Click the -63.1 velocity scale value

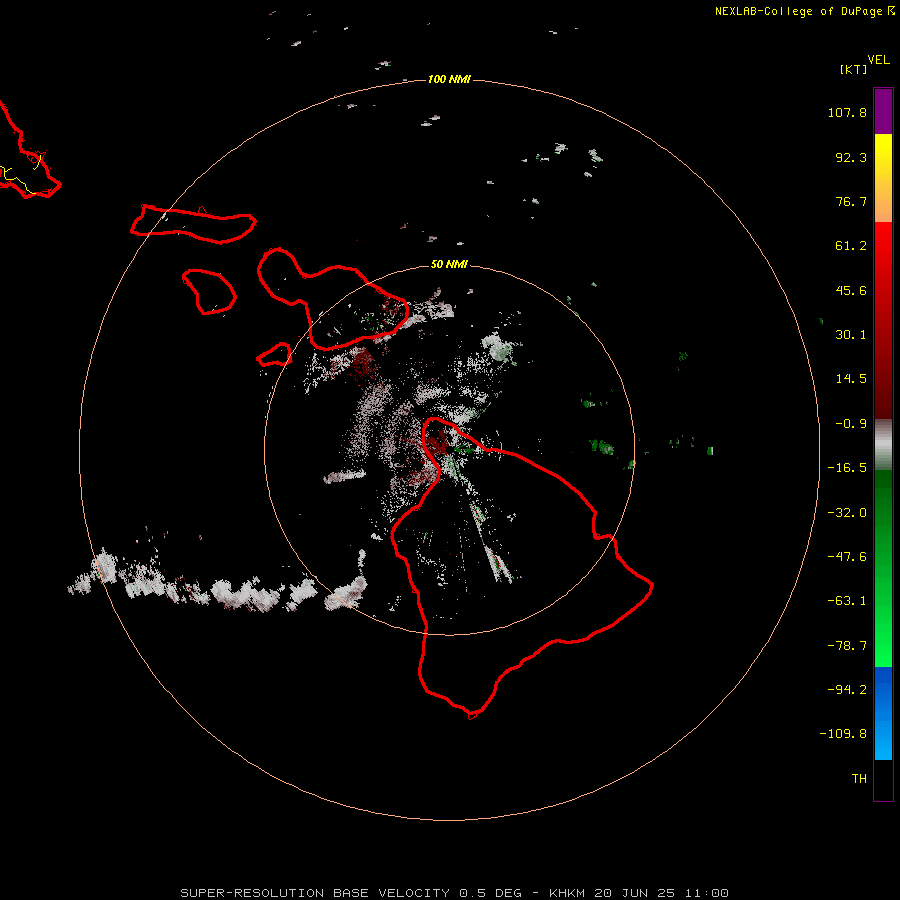[847, 601]
